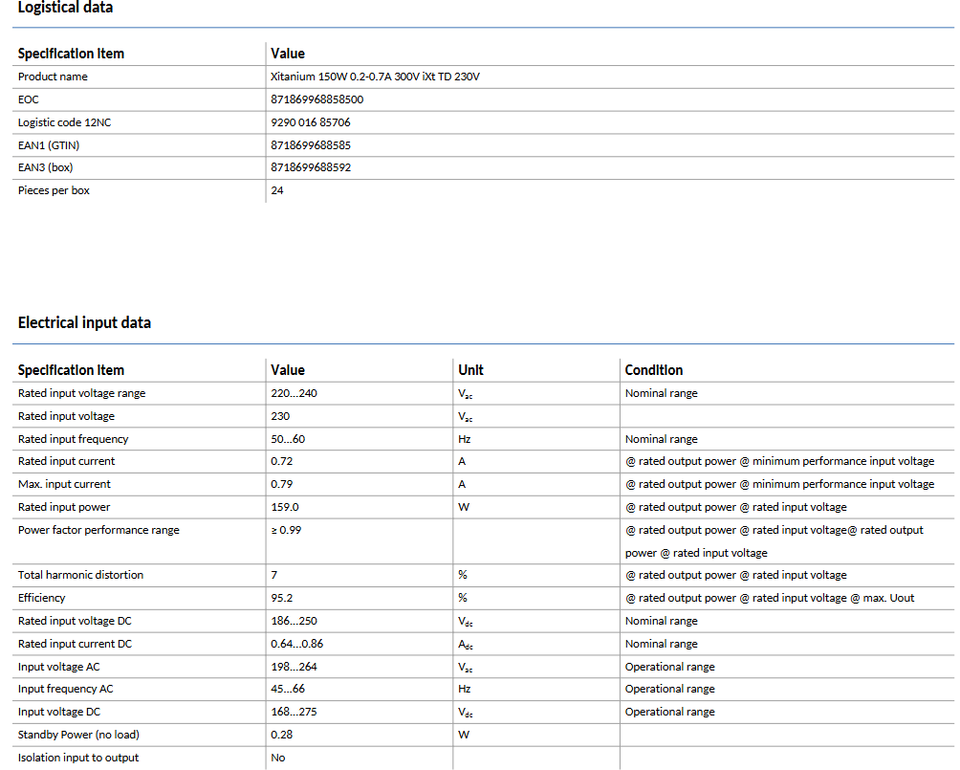
Task: Select DC voltage value 186...250
Action: pyautogui.click(x=294, y=621)
